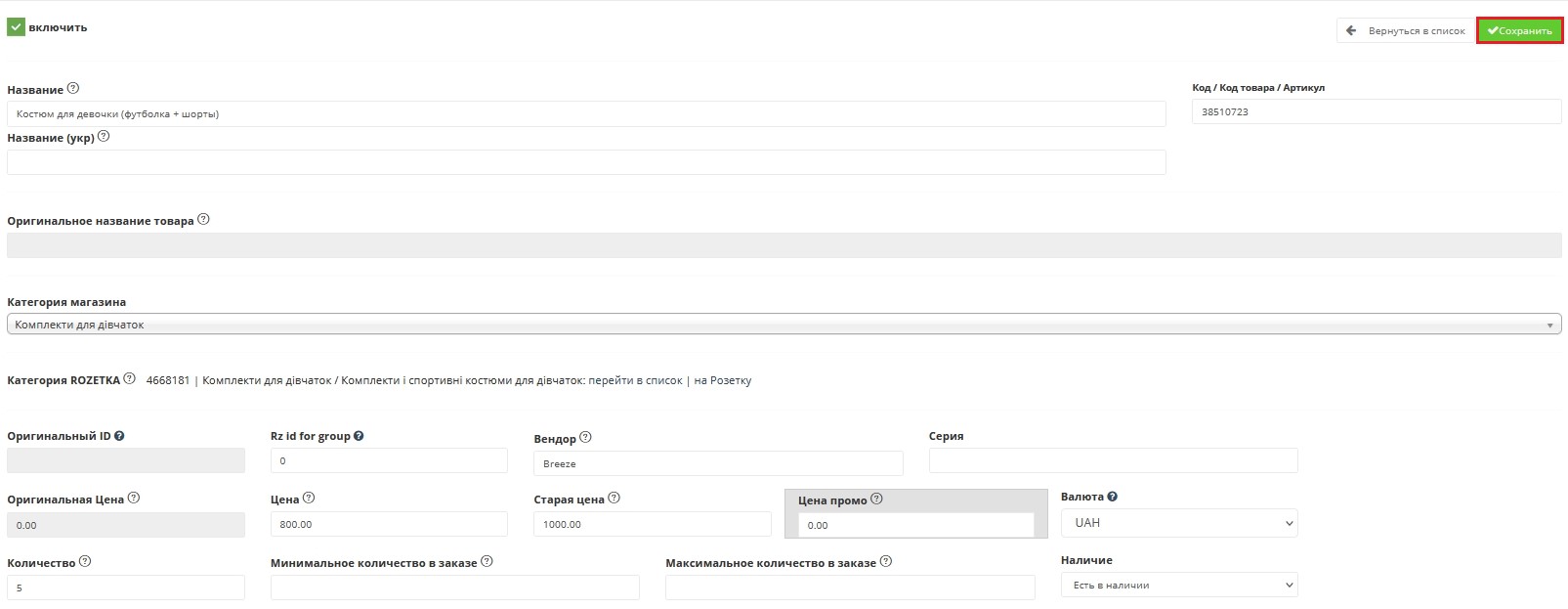Click the Оригинальное название товара field
The image size is (1568, 609).
(x=784, y=245)
